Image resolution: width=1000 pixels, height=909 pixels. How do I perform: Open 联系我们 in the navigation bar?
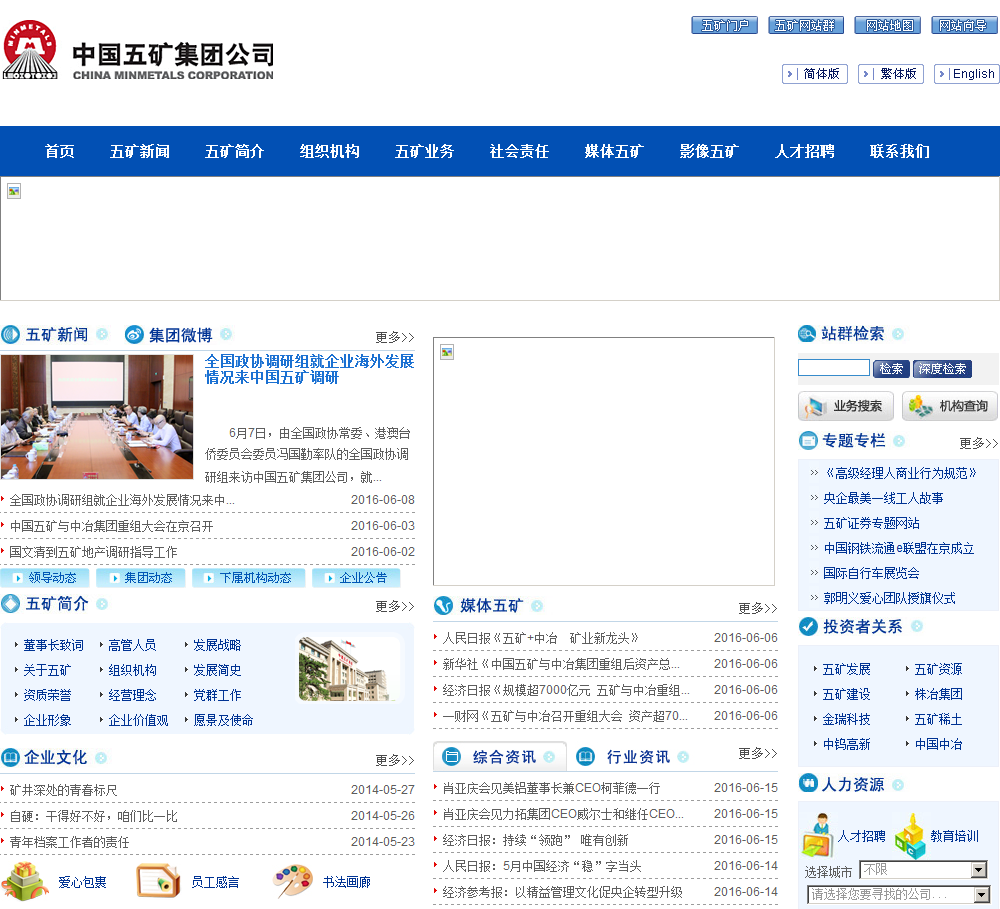click(x=900, y=151)
